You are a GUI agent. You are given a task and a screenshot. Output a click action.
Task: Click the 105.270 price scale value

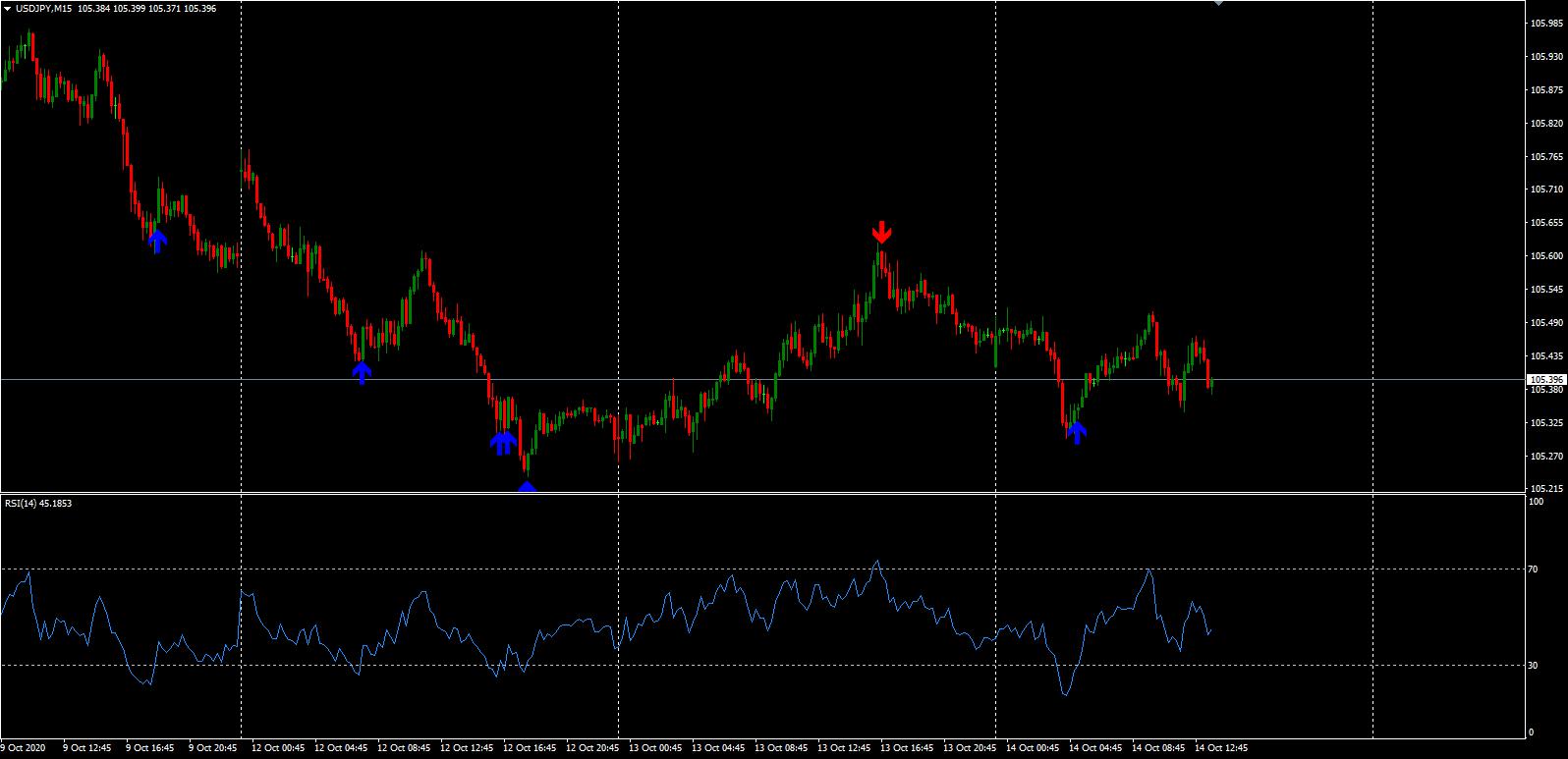pyautogui.click(x=1545, y=457)
